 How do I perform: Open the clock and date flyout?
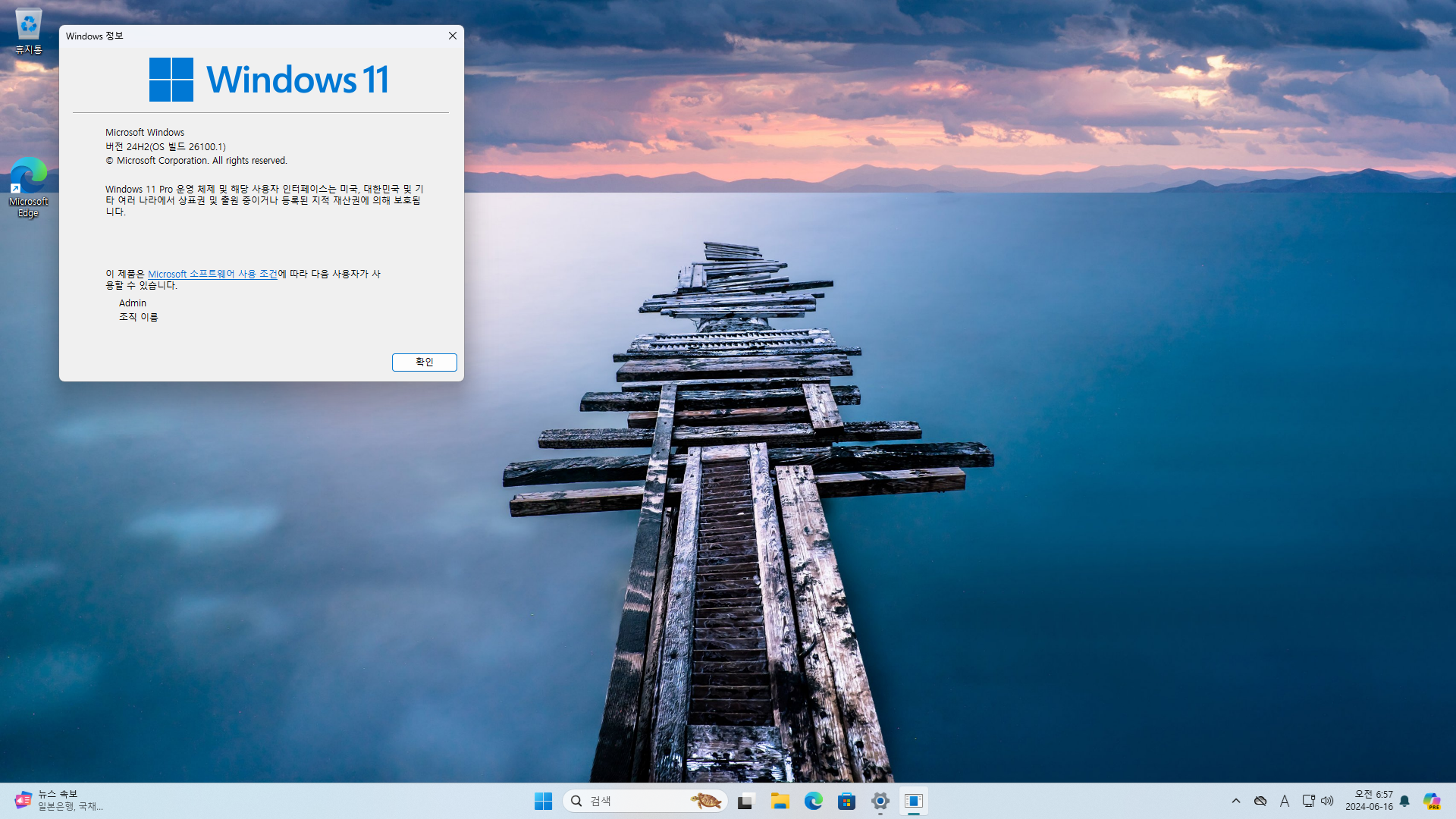pos(1369,801)
